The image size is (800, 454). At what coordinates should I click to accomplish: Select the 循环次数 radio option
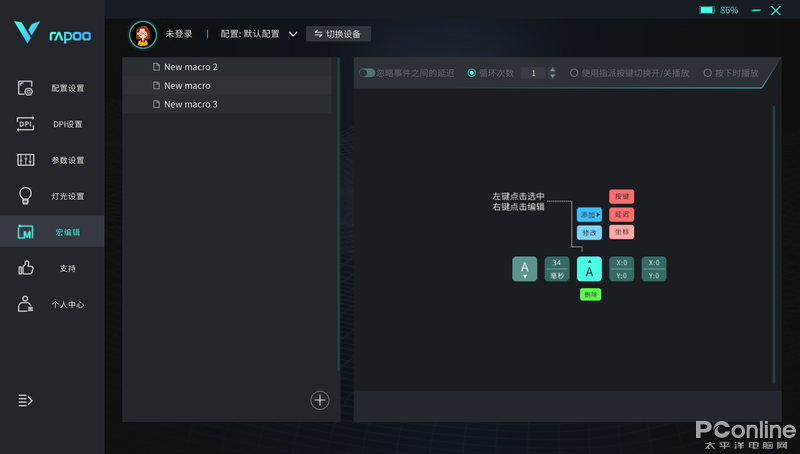point(472,73)
